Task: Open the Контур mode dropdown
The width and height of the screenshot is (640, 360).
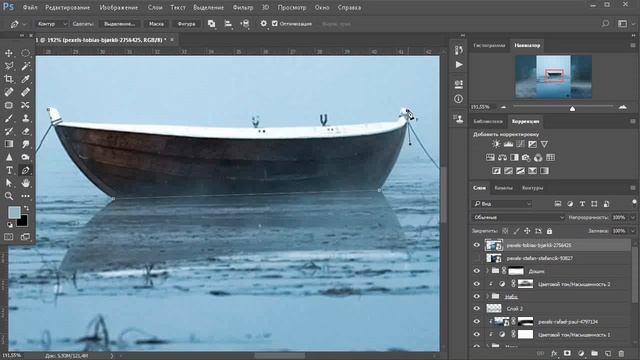Action: coord(52,24)
